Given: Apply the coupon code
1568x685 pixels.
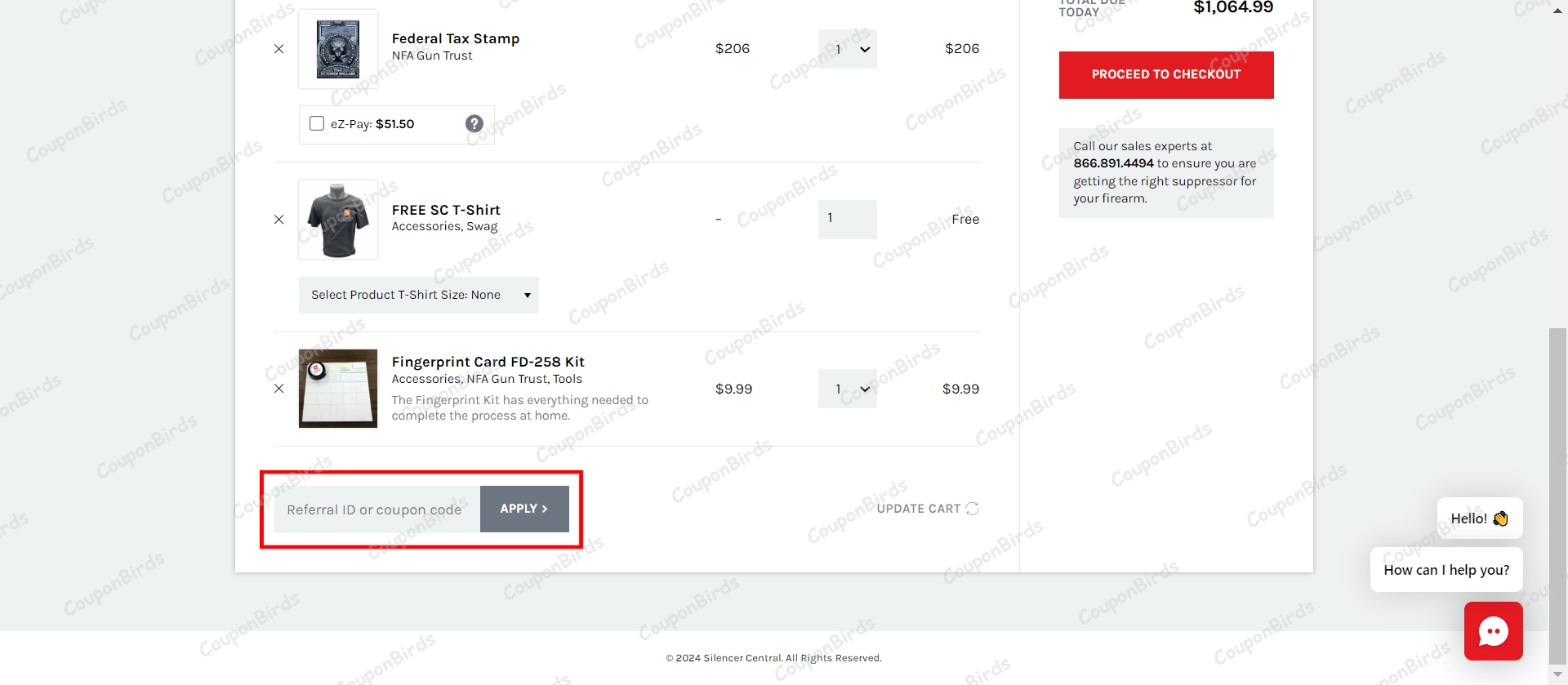Looking at the screenshot, I should (x=524, y=509).
